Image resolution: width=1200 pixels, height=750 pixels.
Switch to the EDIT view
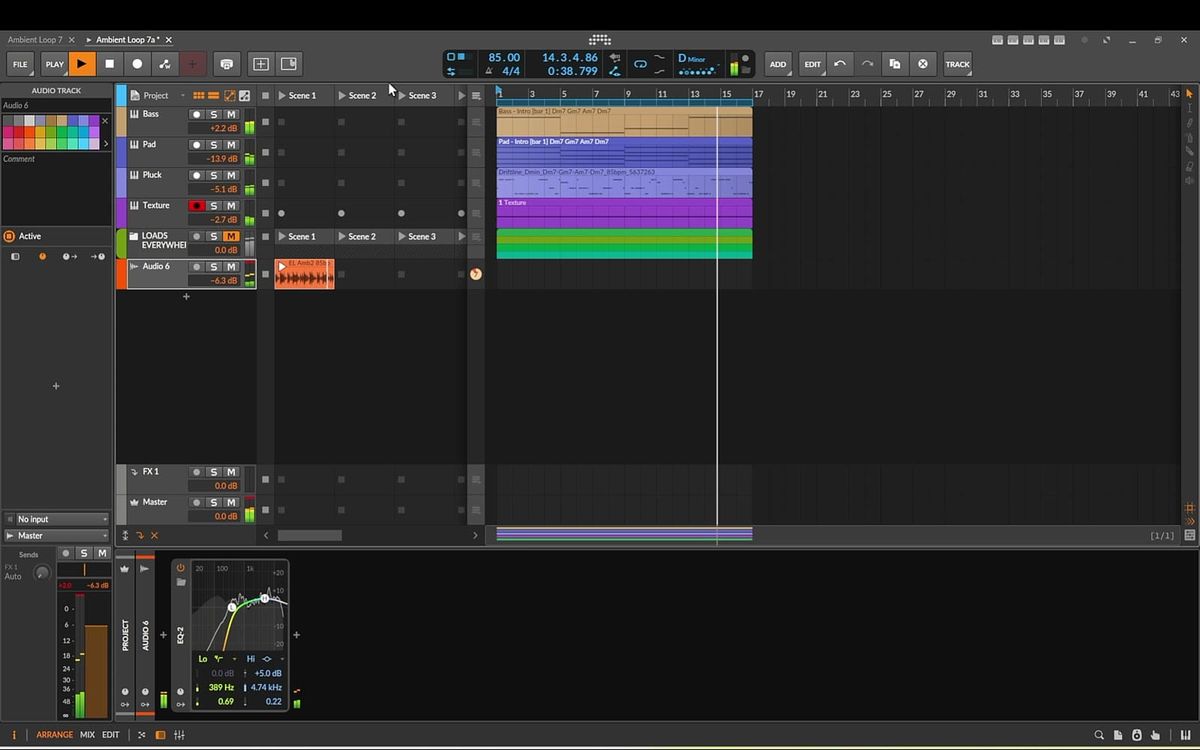110,735
